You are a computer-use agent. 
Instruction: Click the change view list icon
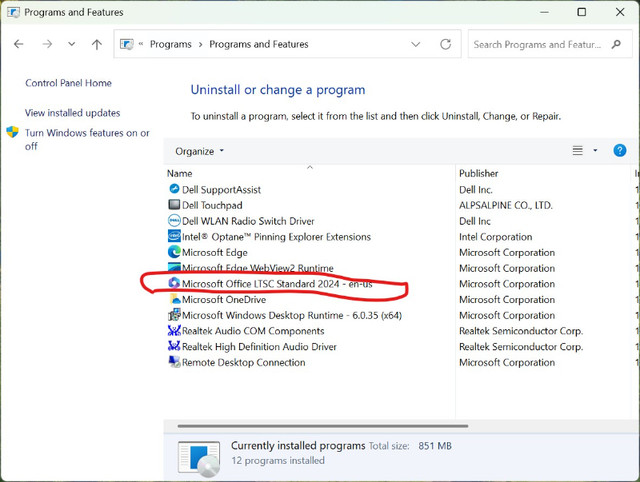(578, 151)
